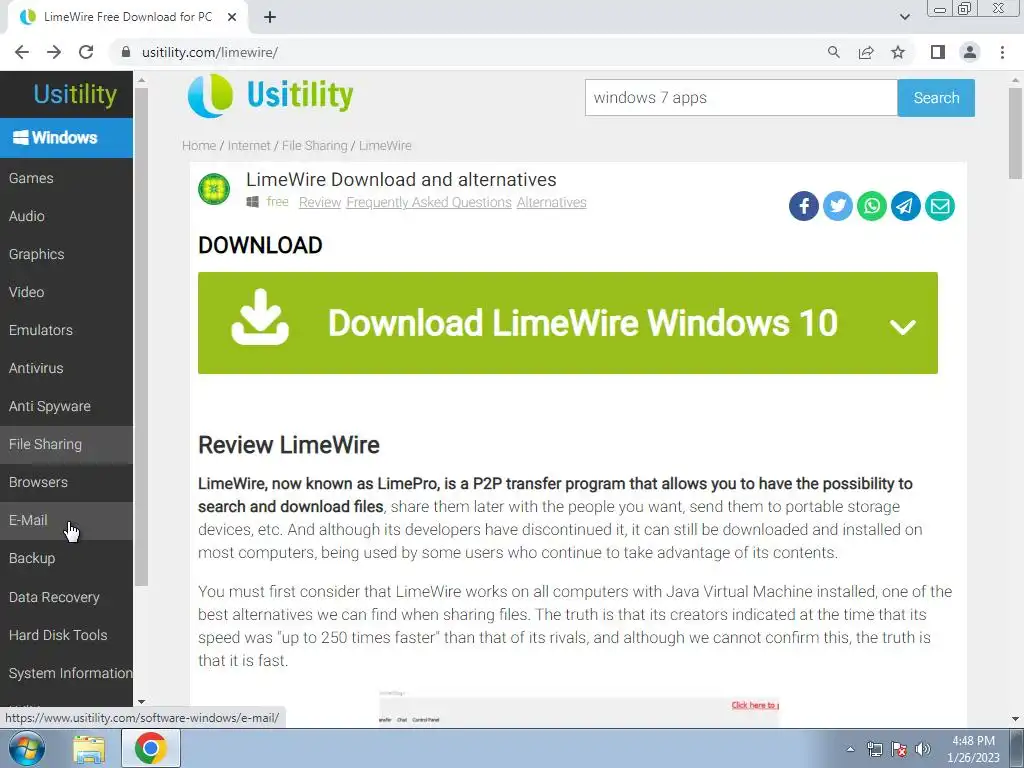Select Games category in sidebar
This screenshot has height=768, width=1024.
coord(66,178)
